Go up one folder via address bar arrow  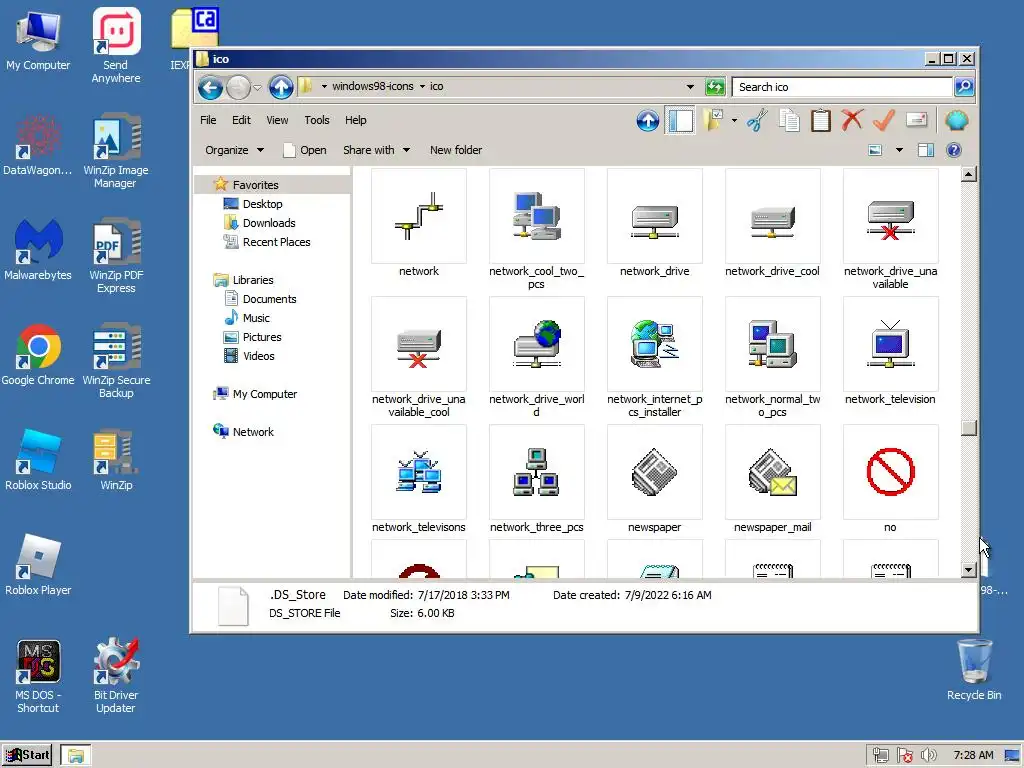(x=281, y=87)
